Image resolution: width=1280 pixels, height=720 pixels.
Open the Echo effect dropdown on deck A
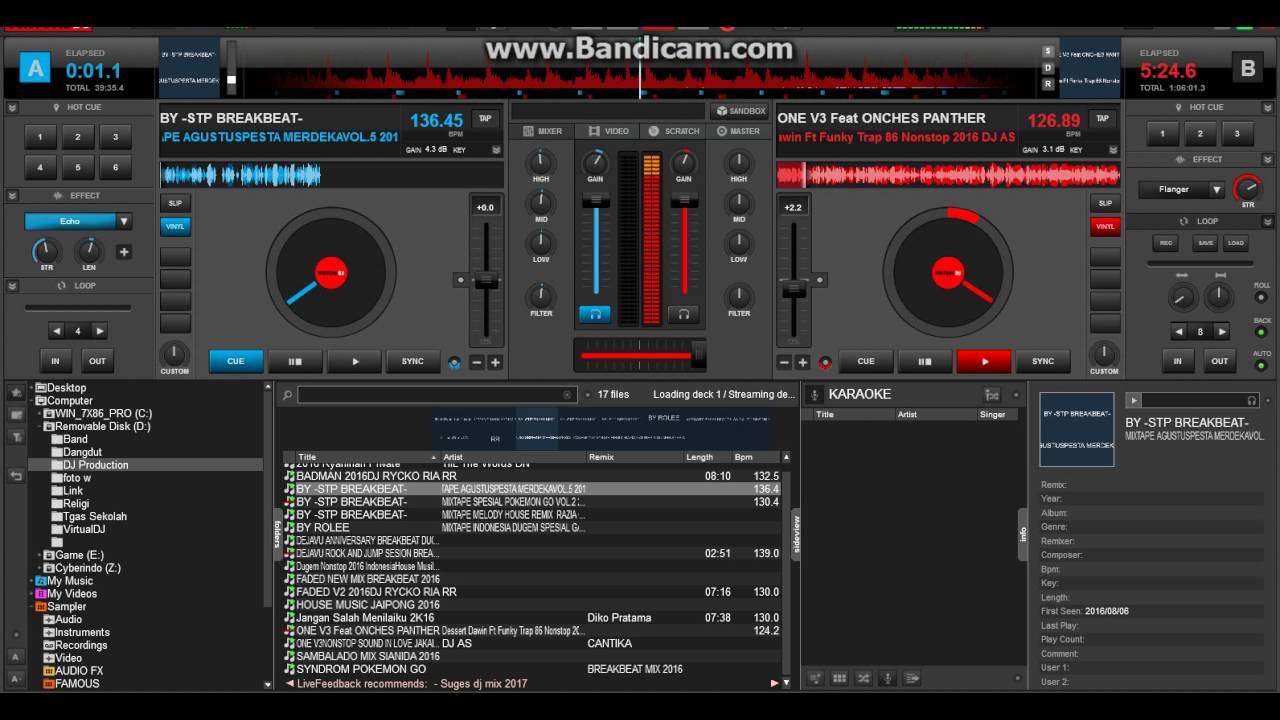[124, 221]
